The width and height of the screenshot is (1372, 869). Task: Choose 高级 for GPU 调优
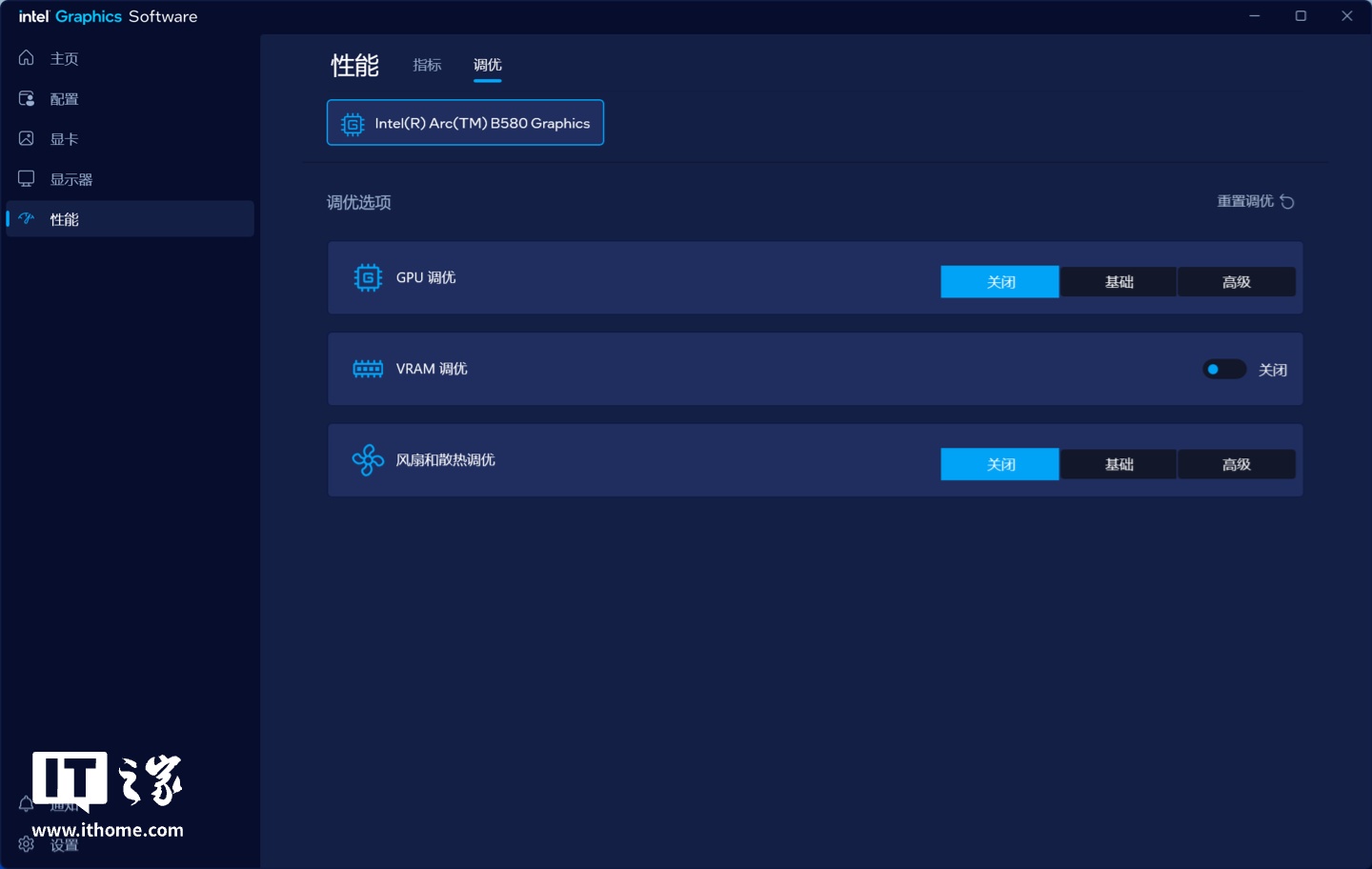coord(1236,282)
